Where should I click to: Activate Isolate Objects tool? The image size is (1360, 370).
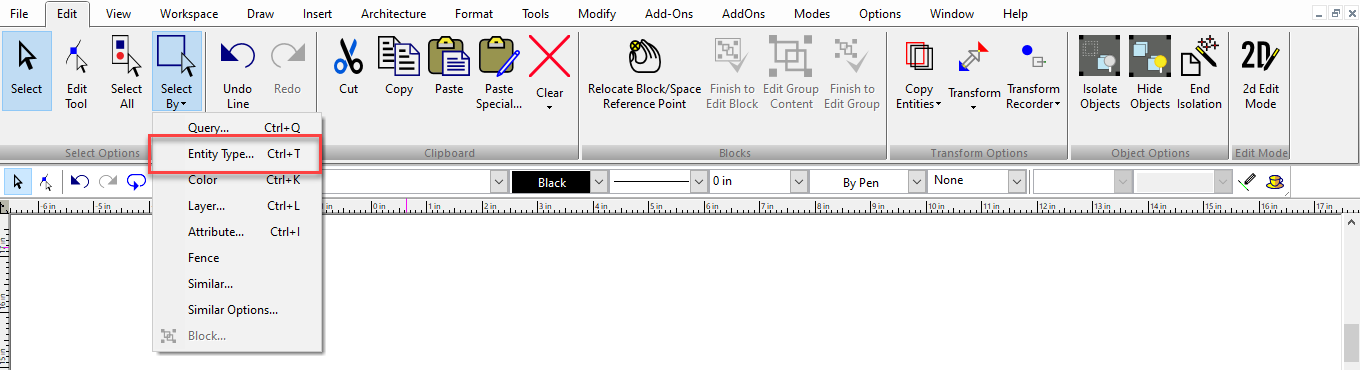1100,72
